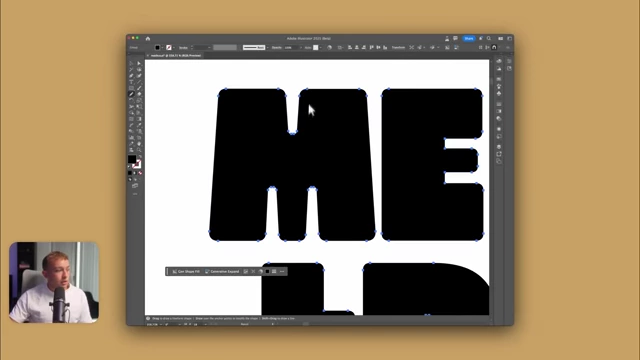This screenshot has width=640, height=360.
Task: Open the Stroke panel label link
Action: pyautogui.click(x=183, y=47)
